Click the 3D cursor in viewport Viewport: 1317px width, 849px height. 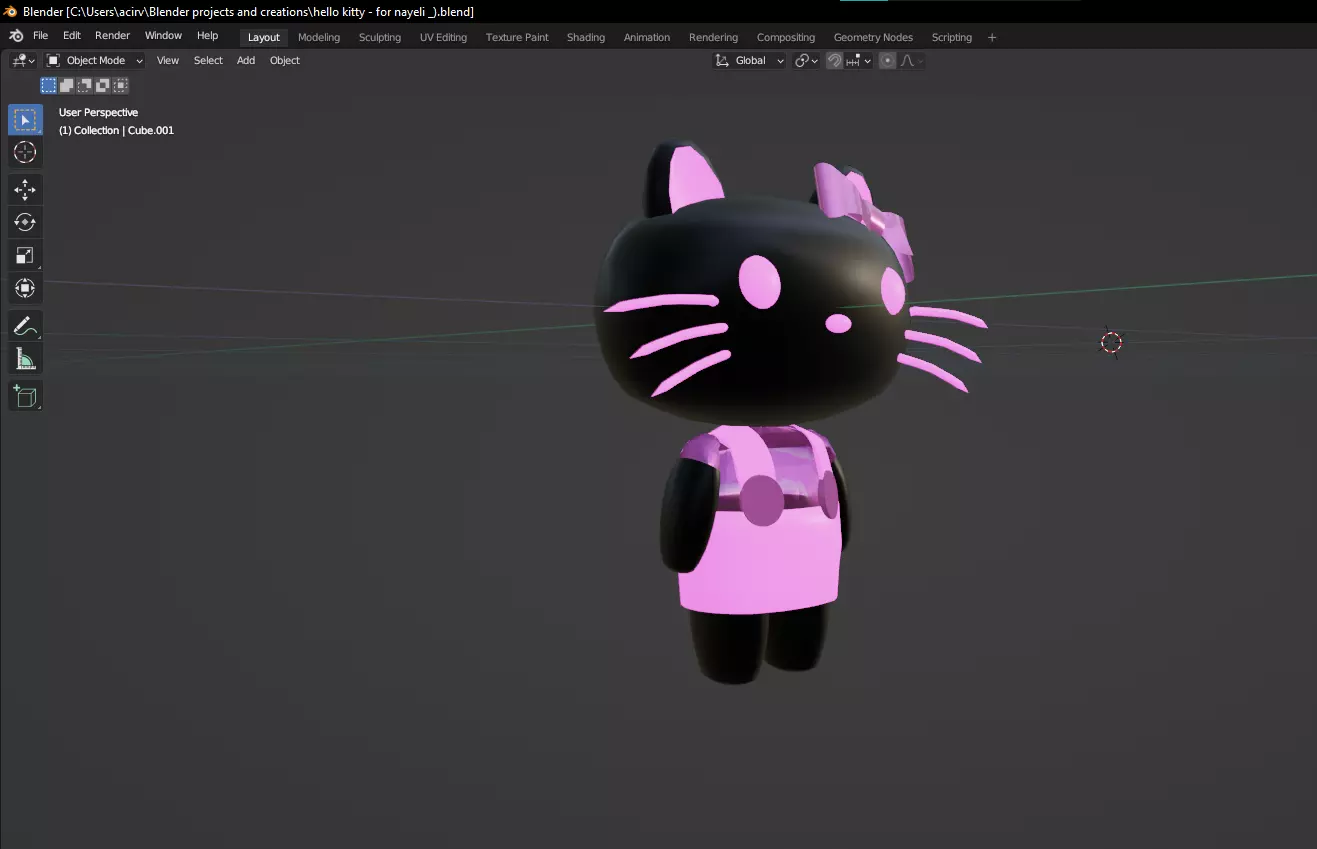click(x=1111, y=343)
